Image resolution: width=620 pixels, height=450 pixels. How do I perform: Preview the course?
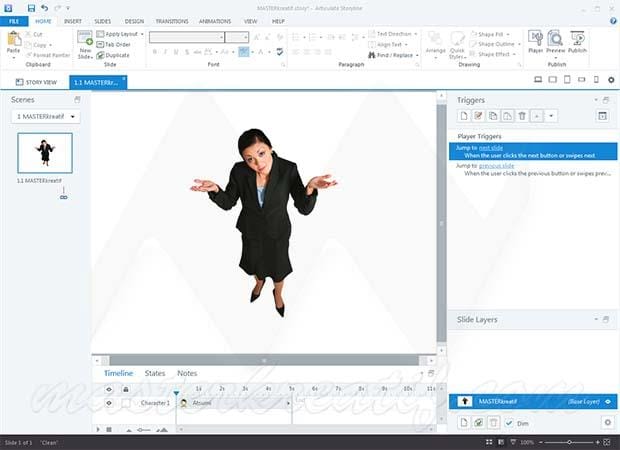pyautogui.click(x=556, y=39)
